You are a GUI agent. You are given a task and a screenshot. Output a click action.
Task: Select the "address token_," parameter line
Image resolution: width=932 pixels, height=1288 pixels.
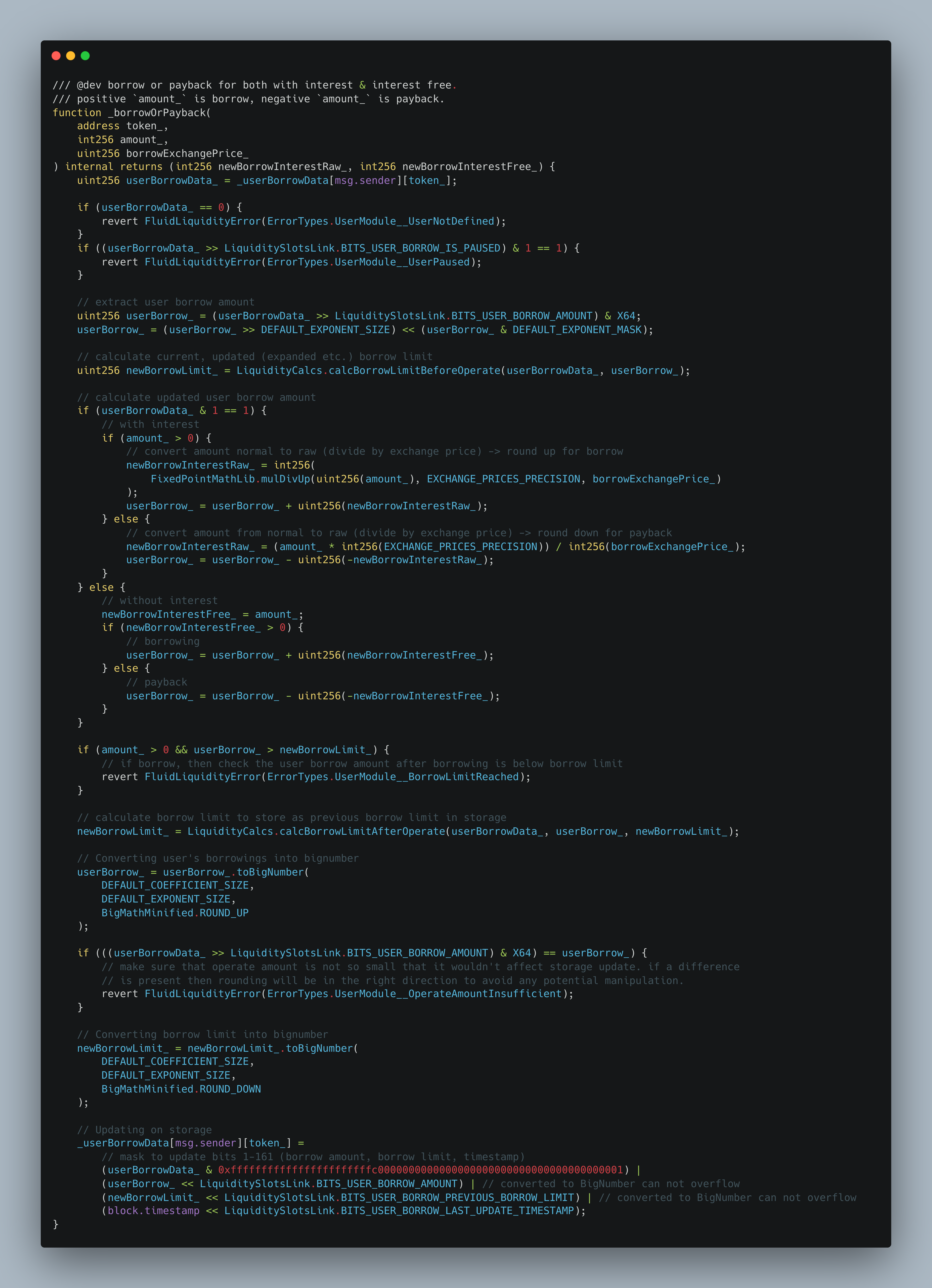click(123, 126)
